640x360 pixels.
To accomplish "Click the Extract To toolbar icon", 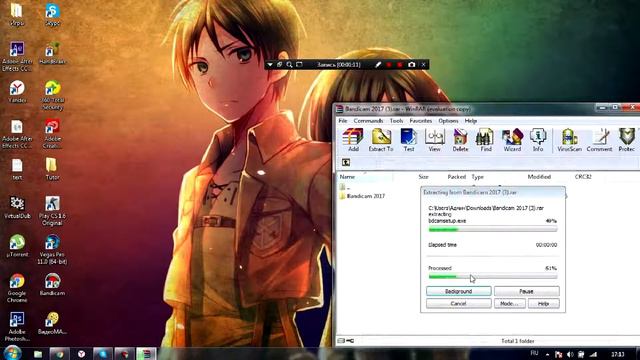I will click(381, 140).
